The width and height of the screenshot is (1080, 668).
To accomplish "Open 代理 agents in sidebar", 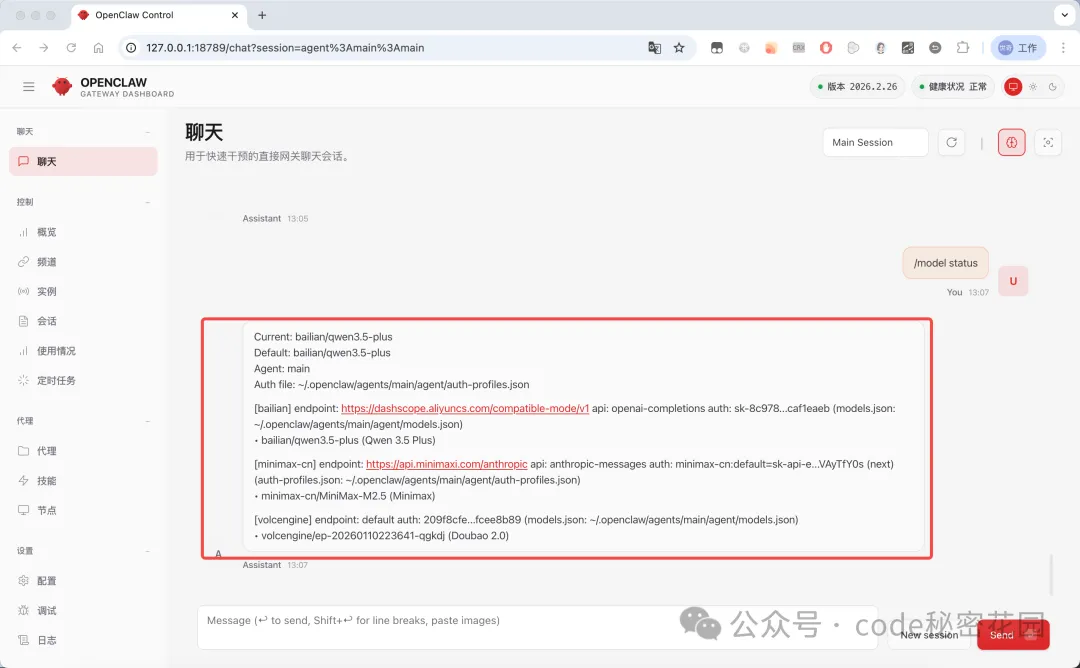I will tap(83, 451).
